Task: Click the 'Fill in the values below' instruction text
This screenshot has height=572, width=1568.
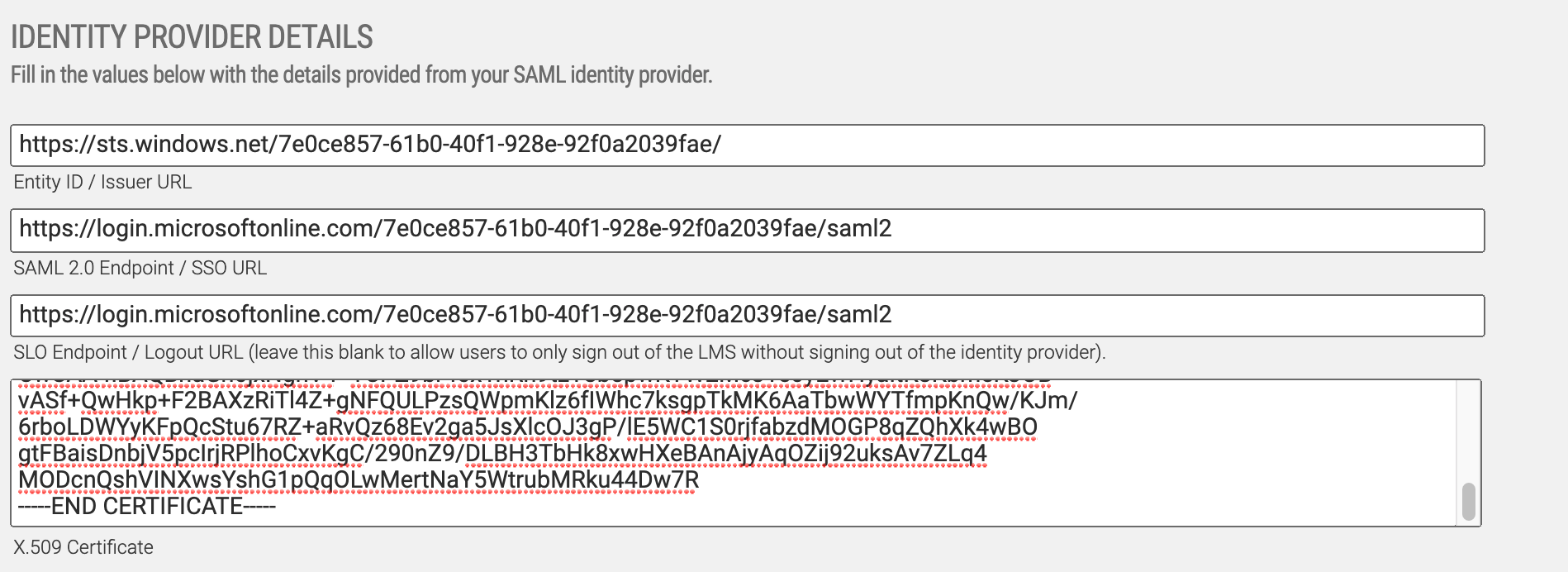Action: tap(361, 75)
